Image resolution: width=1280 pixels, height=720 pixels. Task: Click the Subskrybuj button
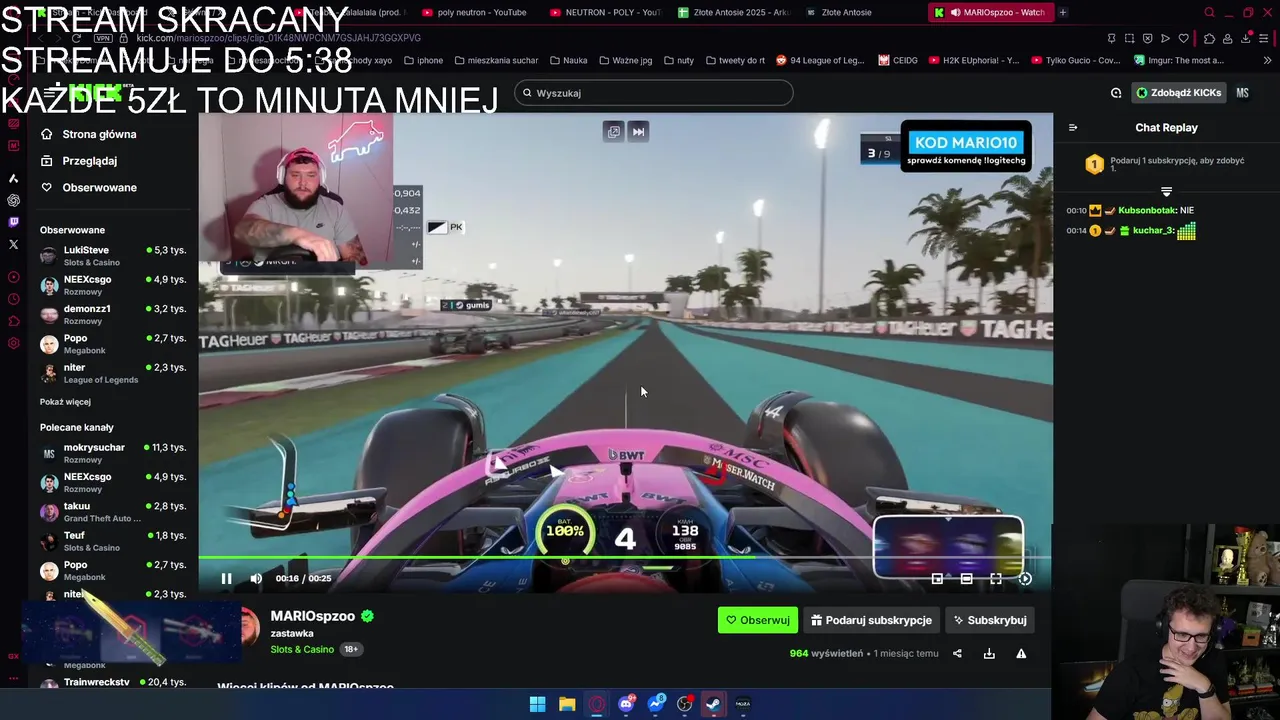tap(990, 620)
